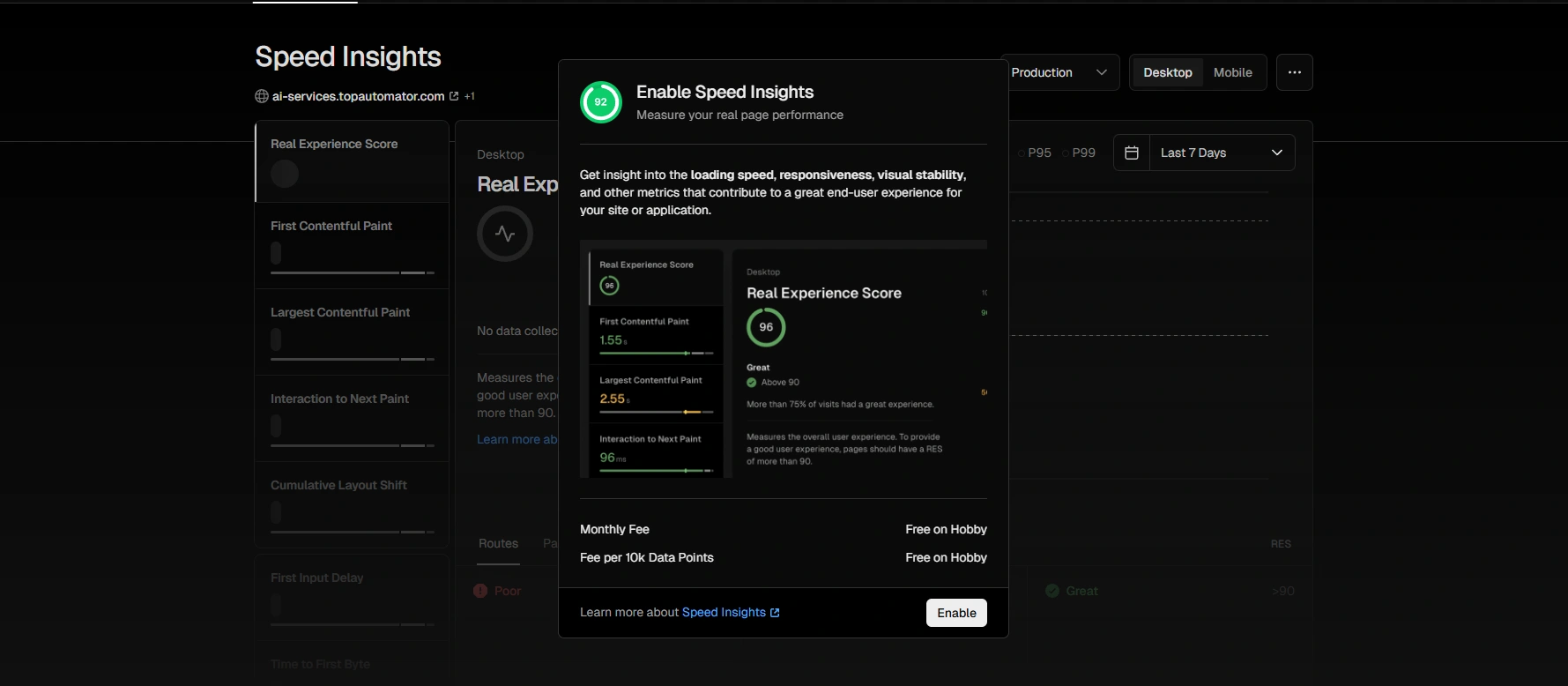Open the three-dot more options menu
The height and width of the screenshot is (686, 1568).
pos(1294,72)
